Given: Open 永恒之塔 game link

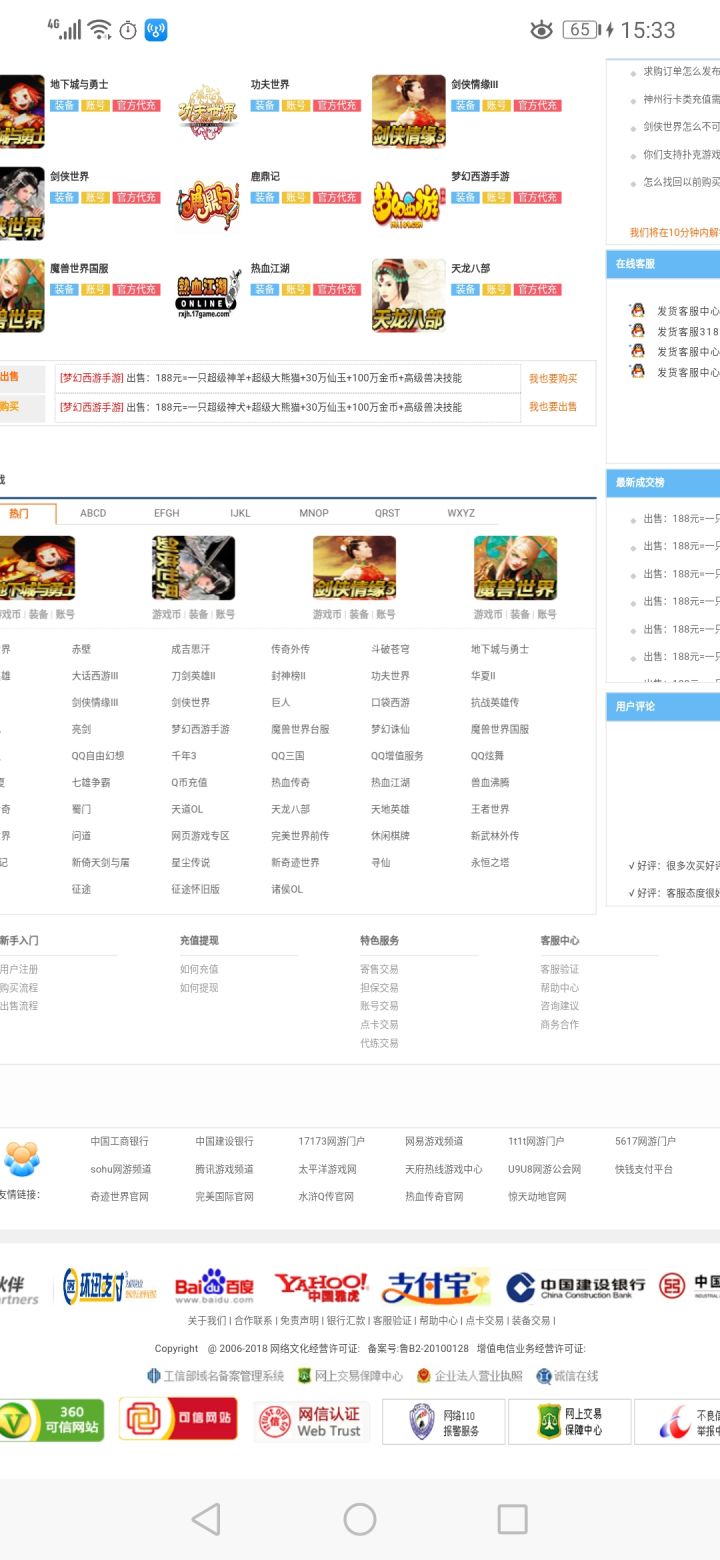Looking at the screenshot, I should (x=490, y=862).
